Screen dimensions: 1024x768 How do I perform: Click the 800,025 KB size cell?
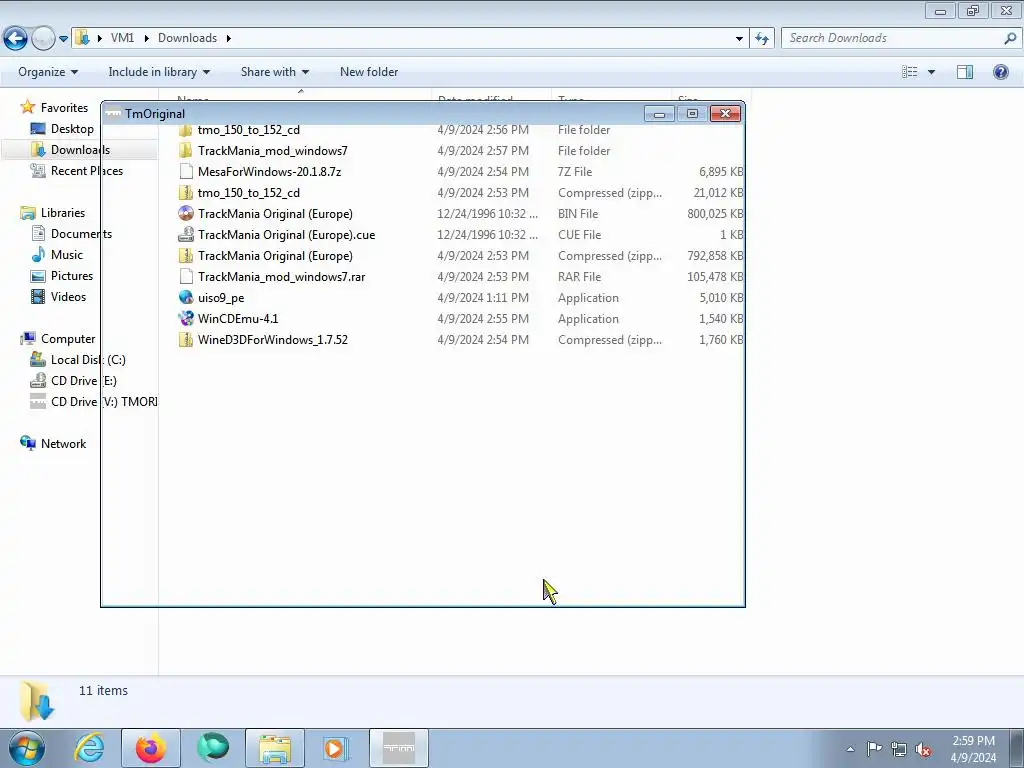click(715, 214)
